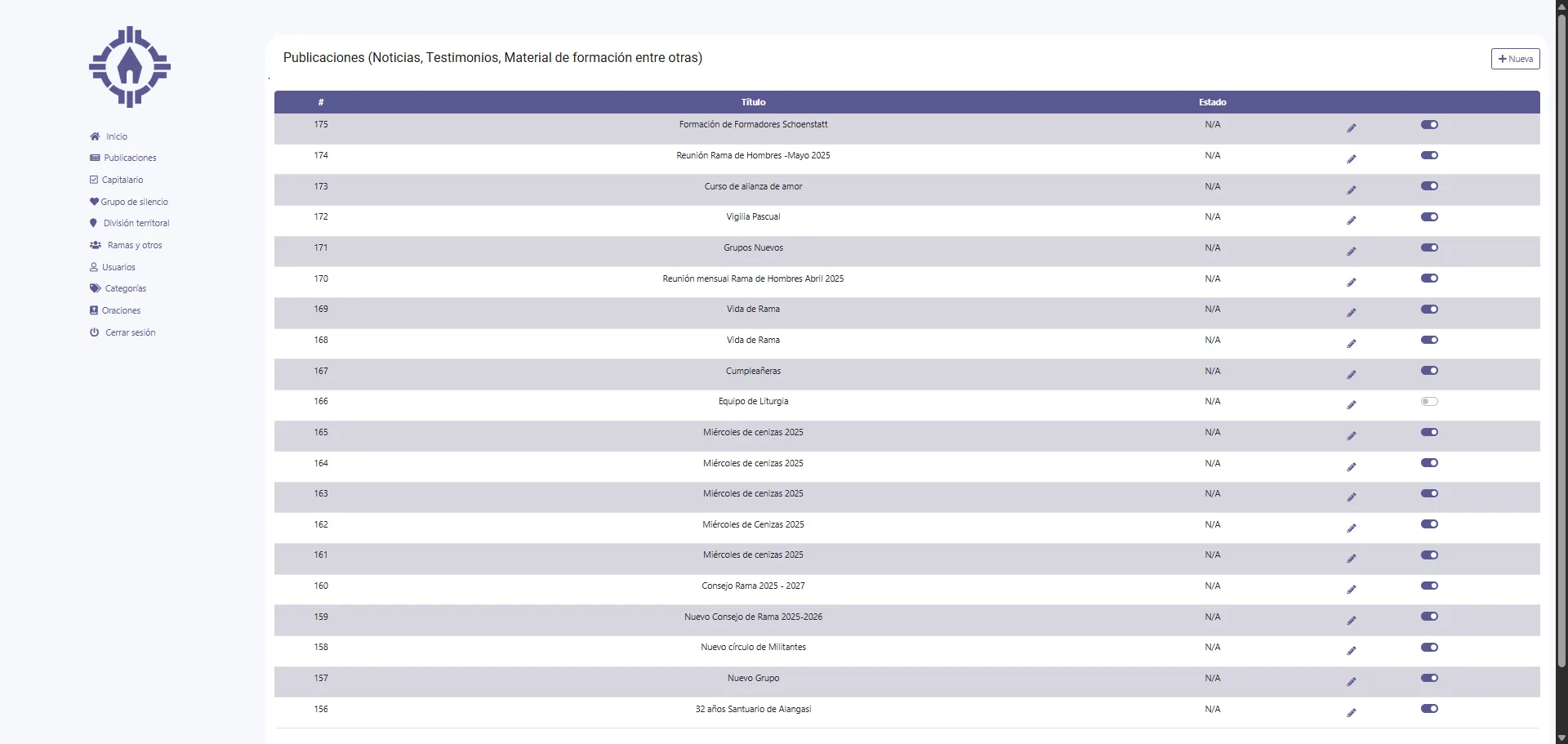Viewport: 1568px width, 744px height.
Task: Click the Título column header
Action: [x=753, y=102]
